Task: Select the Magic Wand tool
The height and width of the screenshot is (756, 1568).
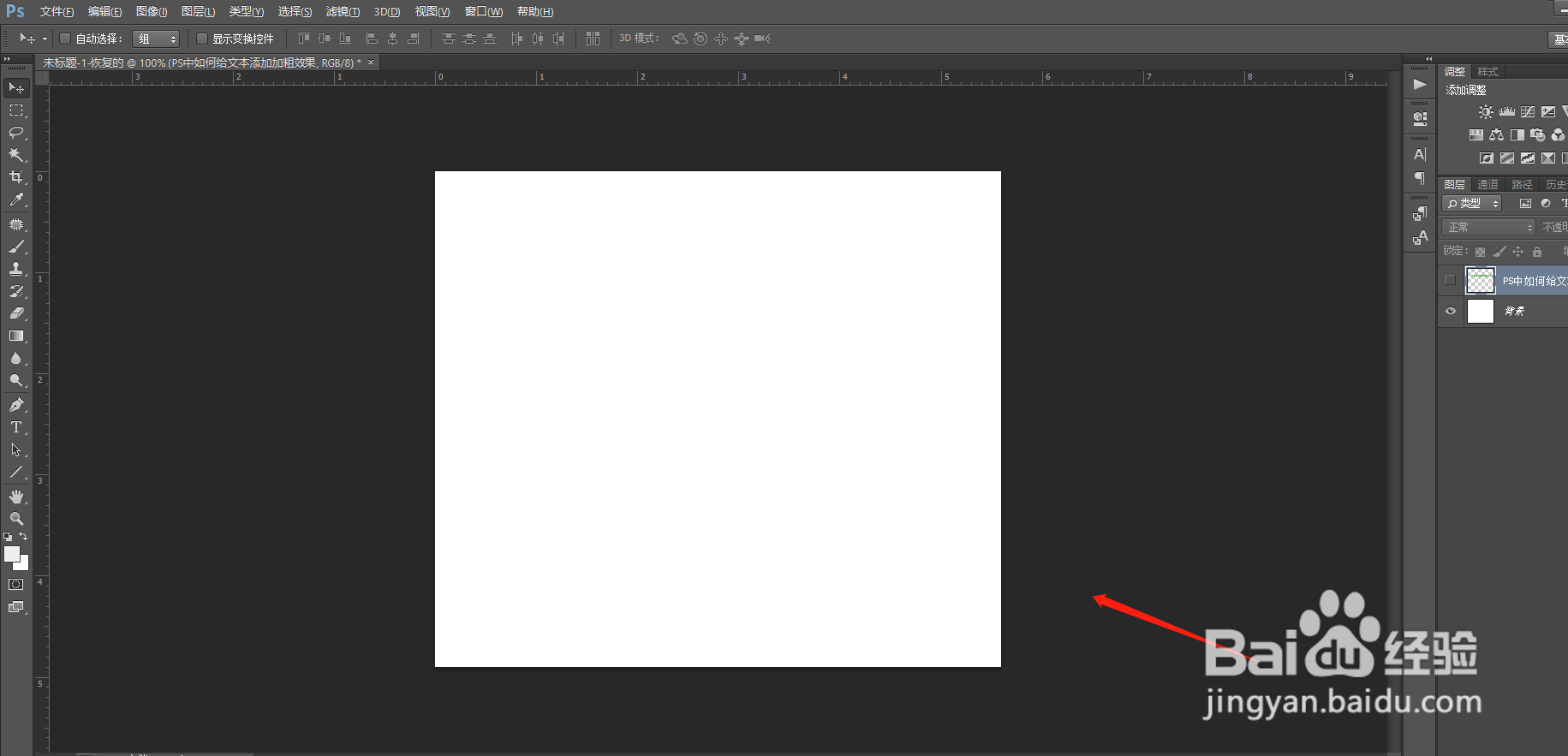Action: pos(16,155)
